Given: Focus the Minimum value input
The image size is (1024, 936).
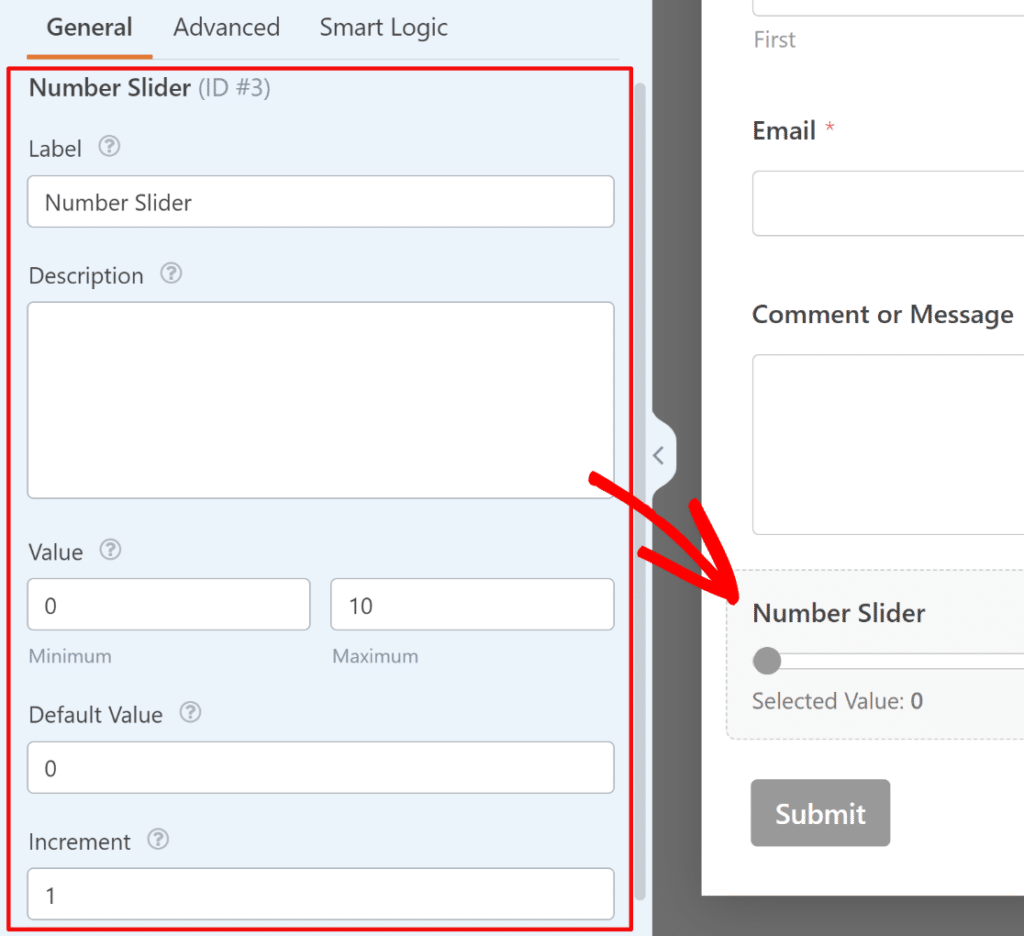Looking at the screenshot, I should 168,605.
